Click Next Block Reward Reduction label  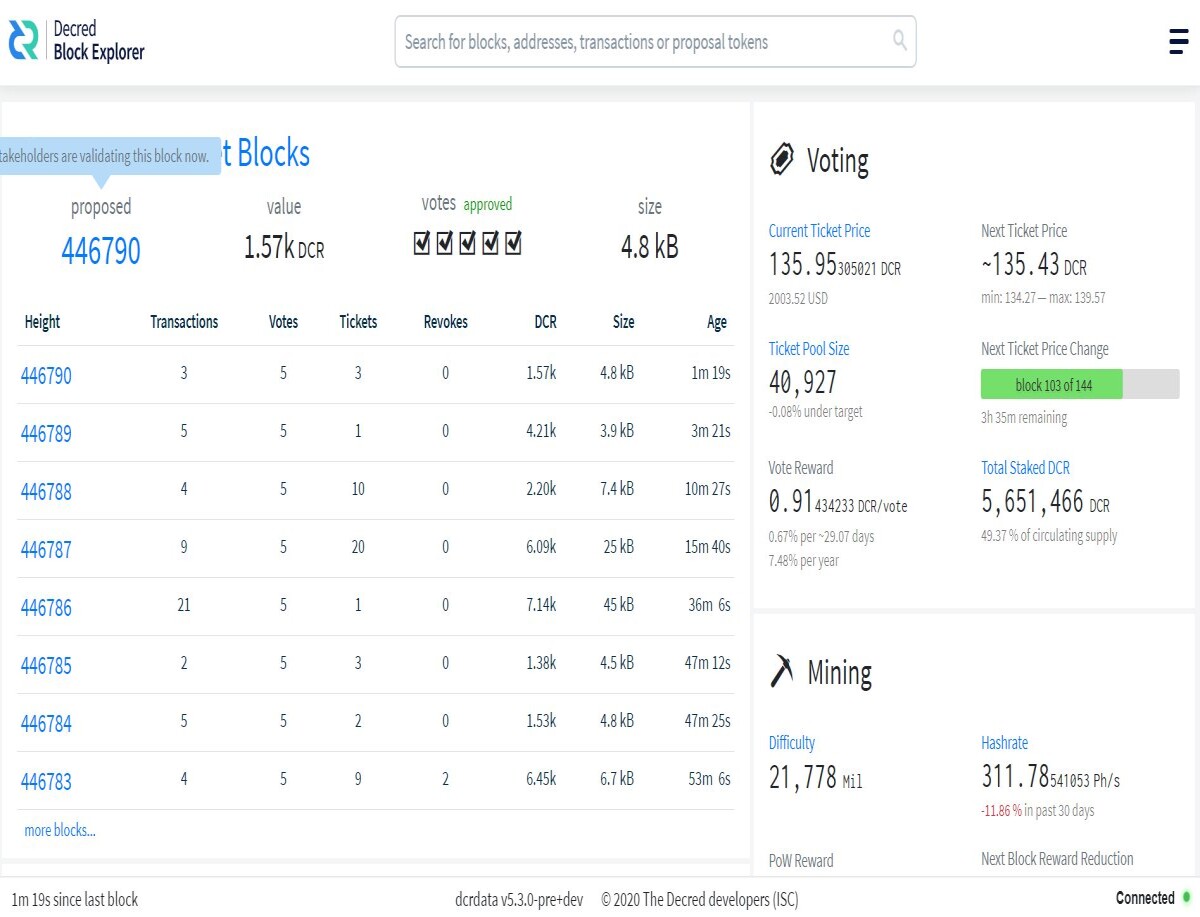(x=1057, y=859)
